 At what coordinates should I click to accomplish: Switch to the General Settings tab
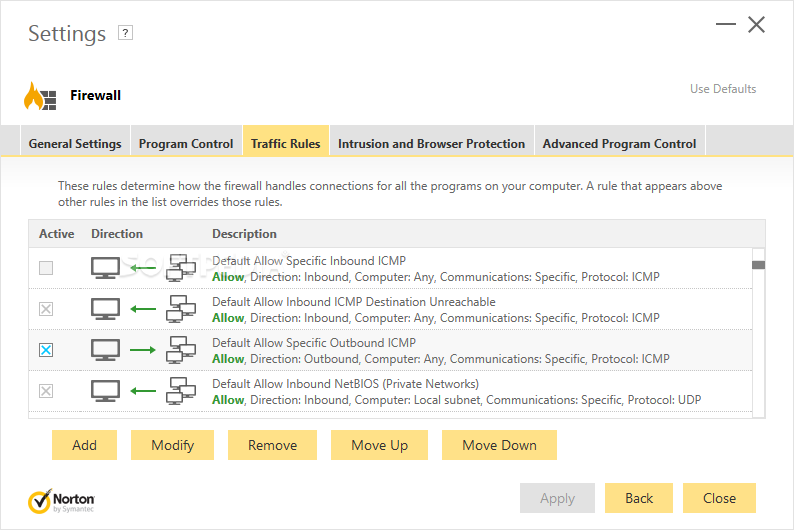coord(75,143)
